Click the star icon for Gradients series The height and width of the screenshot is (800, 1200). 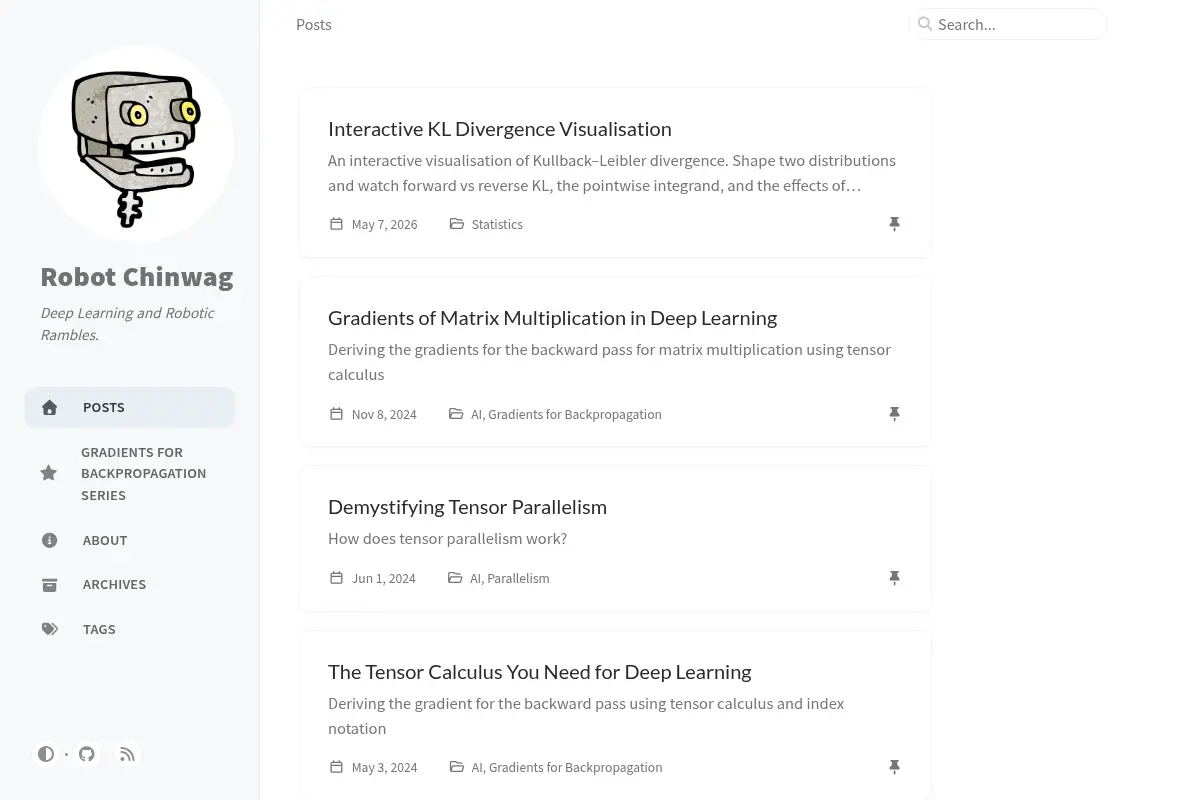point(49,473)
